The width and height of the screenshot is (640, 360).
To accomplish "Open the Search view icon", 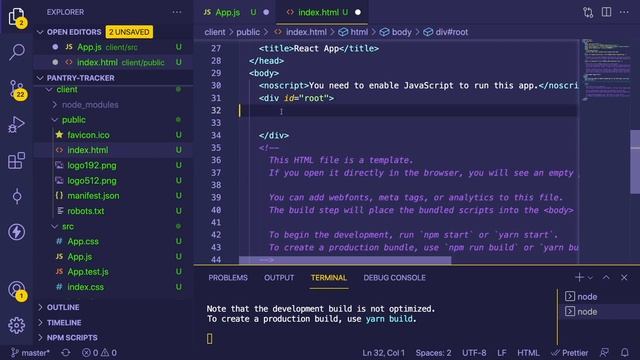I will 17,52.
